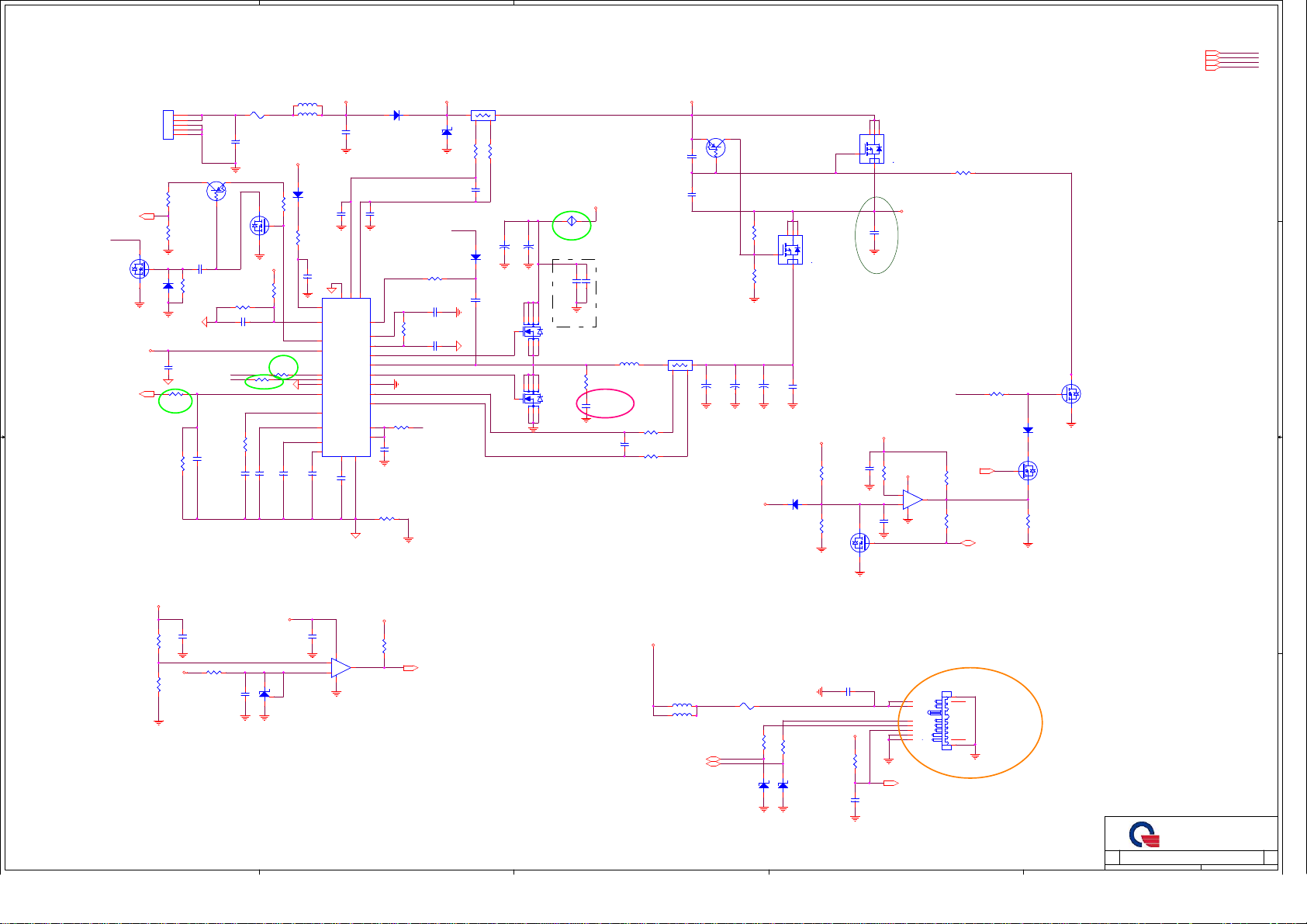The height and width of the screenshot is (924, 1307).
Task: Select the MOSFET package box below it
Action: click(790, 250)
